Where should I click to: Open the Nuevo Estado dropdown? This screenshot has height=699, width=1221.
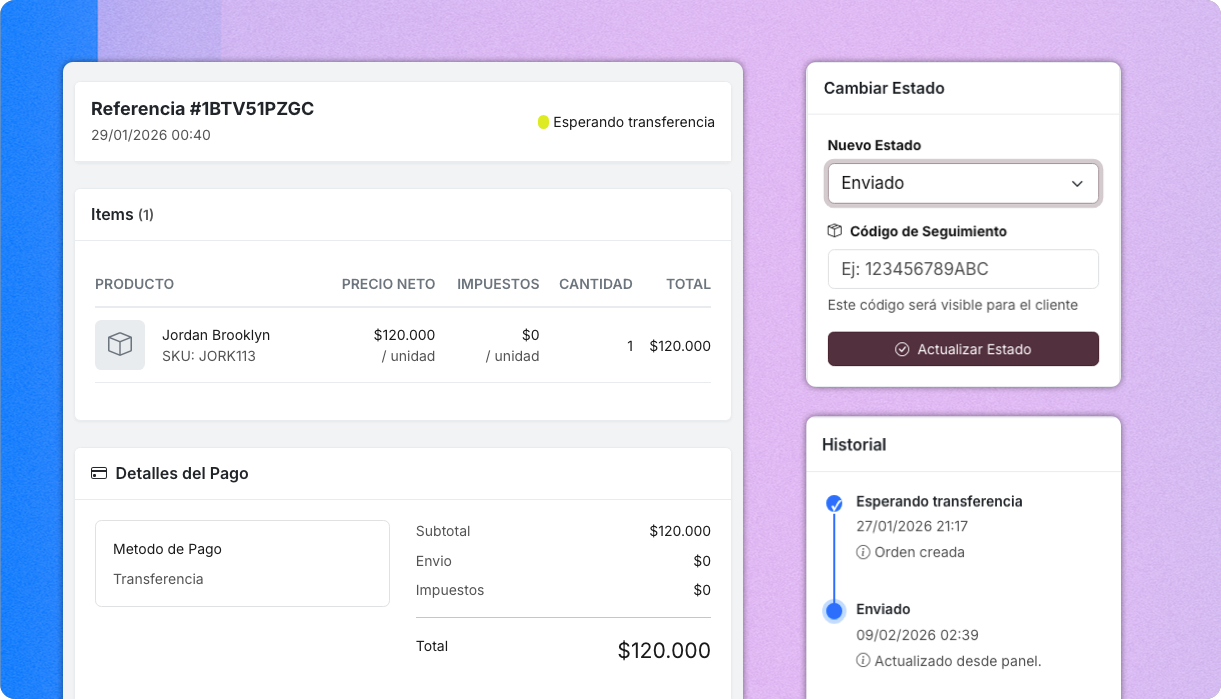point(962,183)
